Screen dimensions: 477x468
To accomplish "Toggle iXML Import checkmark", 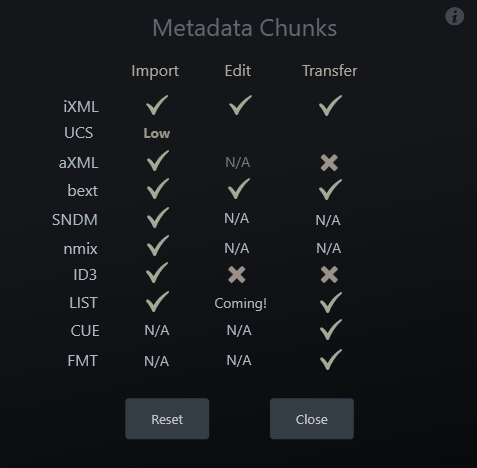I will (x=157, y=105).
